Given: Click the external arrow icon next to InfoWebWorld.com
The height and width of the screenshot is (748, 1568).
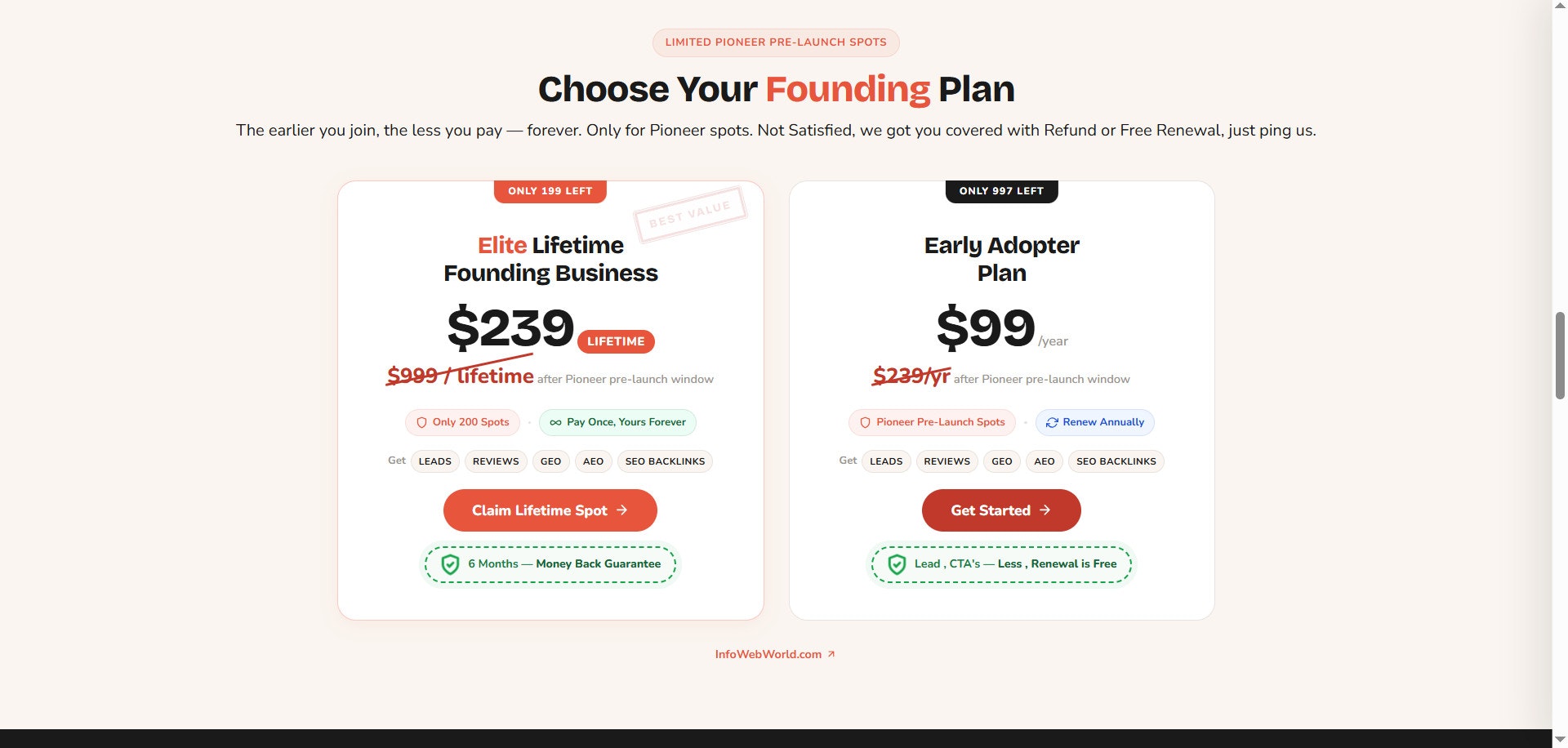Looking at the screenshot, I should 831,654.
